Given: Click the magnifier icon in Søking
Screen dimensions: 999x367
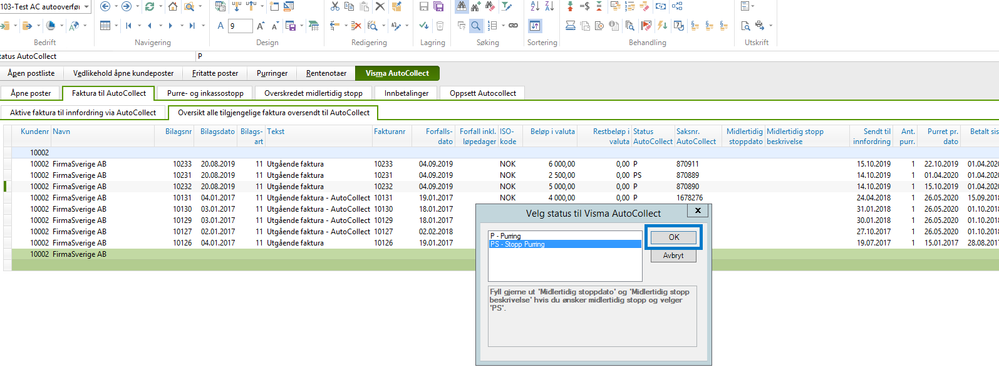Looking at the screenshot, I should pyautogui.click(x=475, y=25).
